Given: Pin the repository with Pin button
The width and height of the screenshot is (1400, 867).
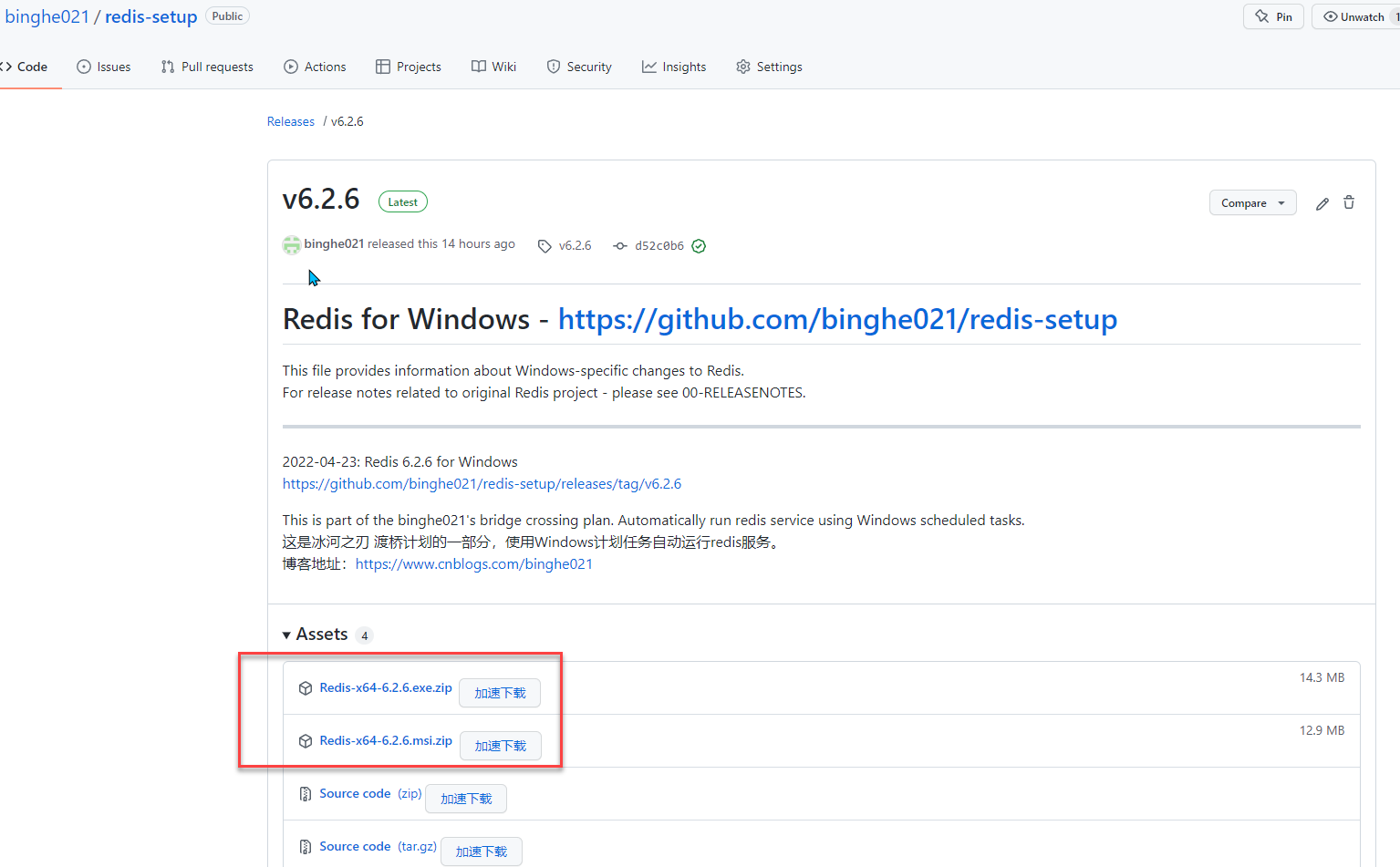Looking at the screenshot, I should coord(1274,16).
